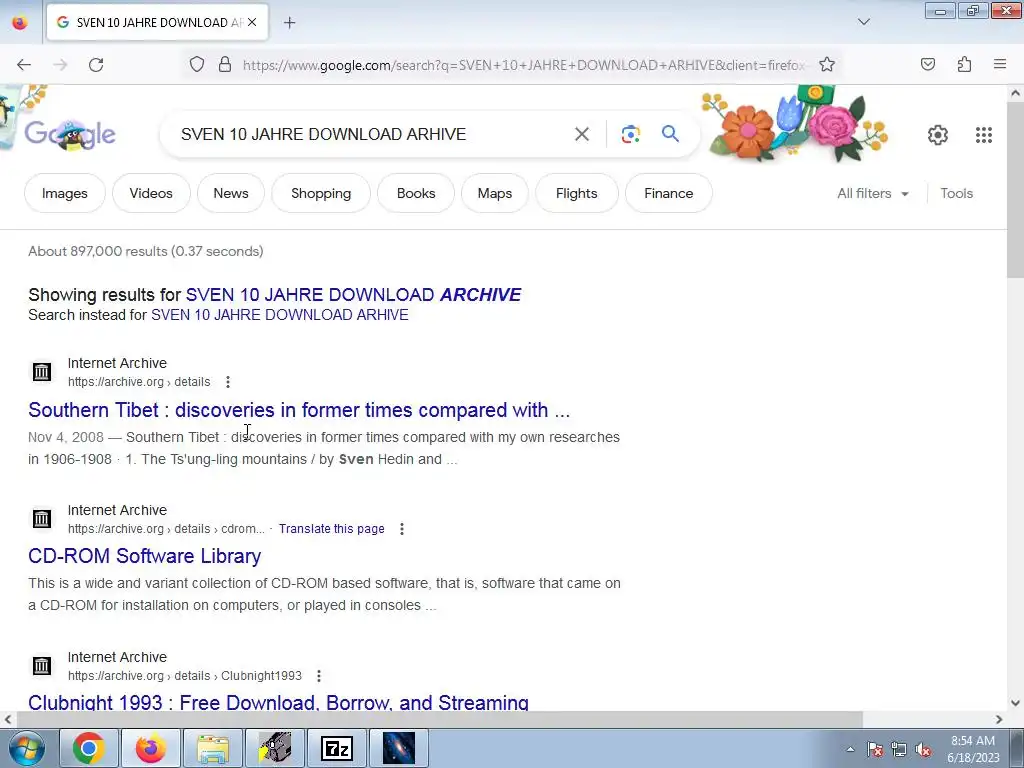Switch to Books results
Screen dimensions: 1024x768
416,193
